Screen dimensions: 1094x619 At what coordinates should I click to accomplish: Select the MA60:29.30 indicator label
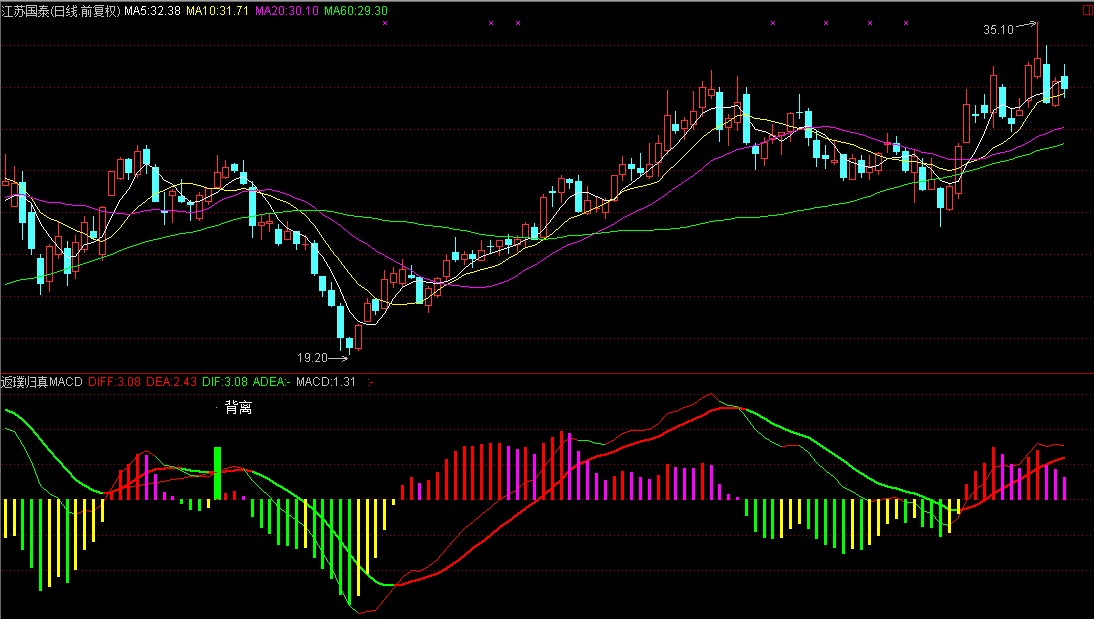click(356, 11)
